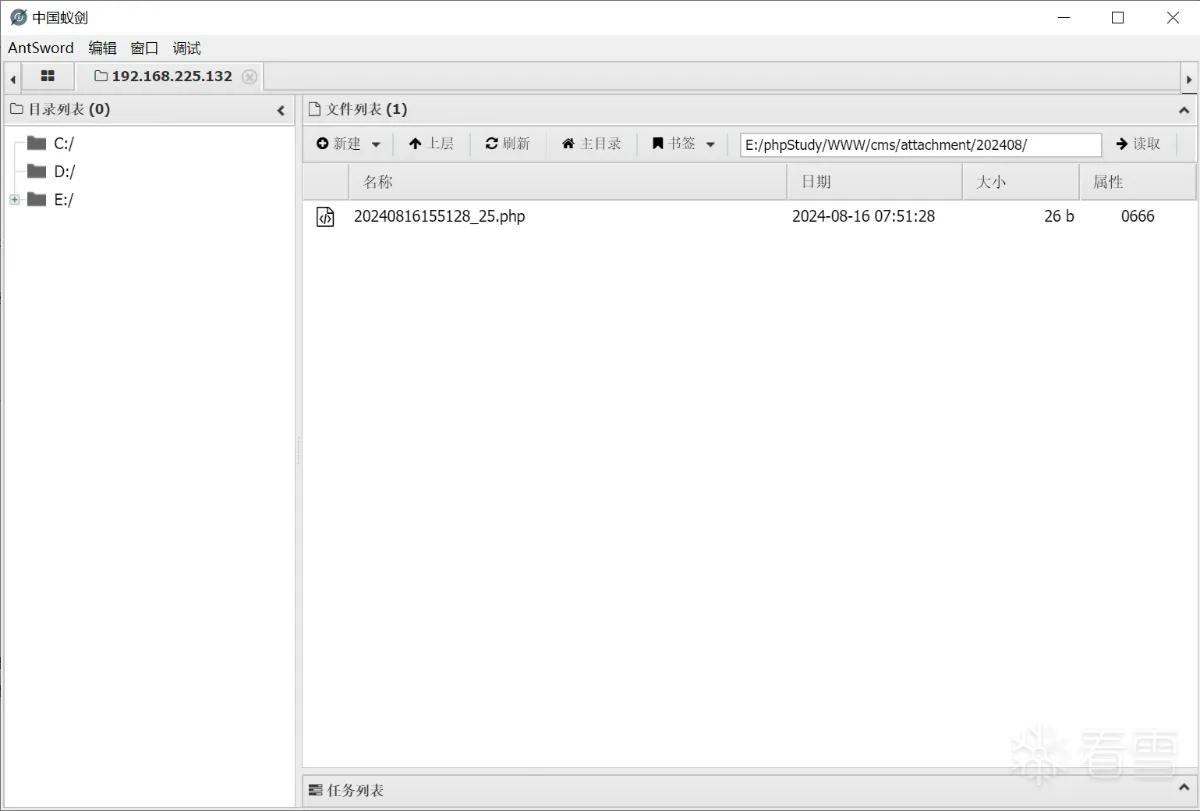Collapse the 文件列表 panel with chevron

click(1184, 110)
